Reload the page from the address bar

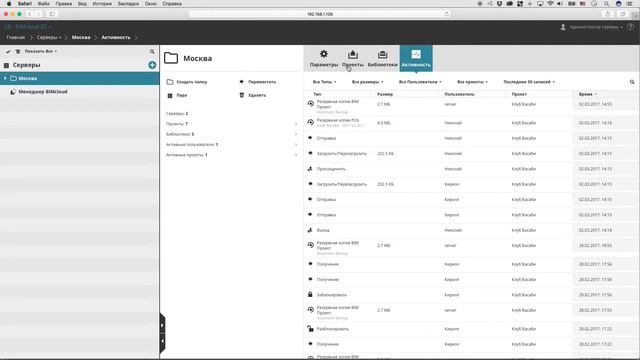tap(447, 14)
